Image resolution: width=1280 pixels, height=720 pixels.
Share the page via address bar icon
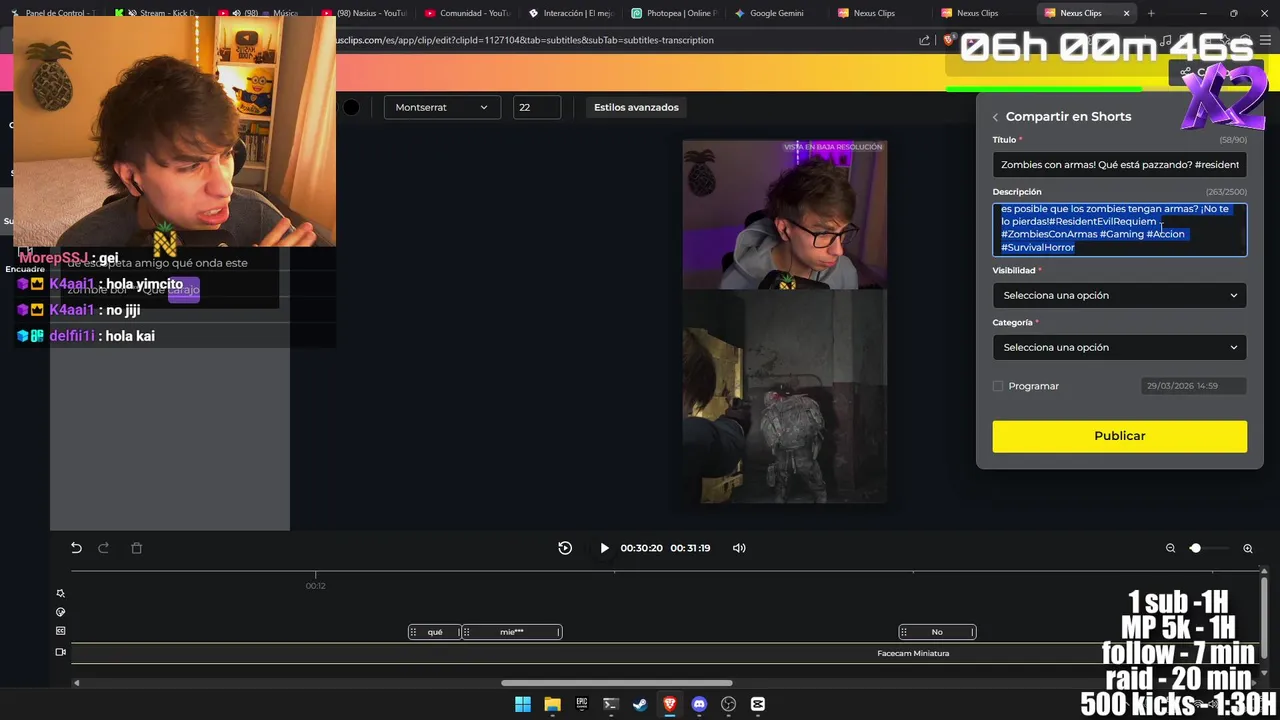[x=924, y=40]
